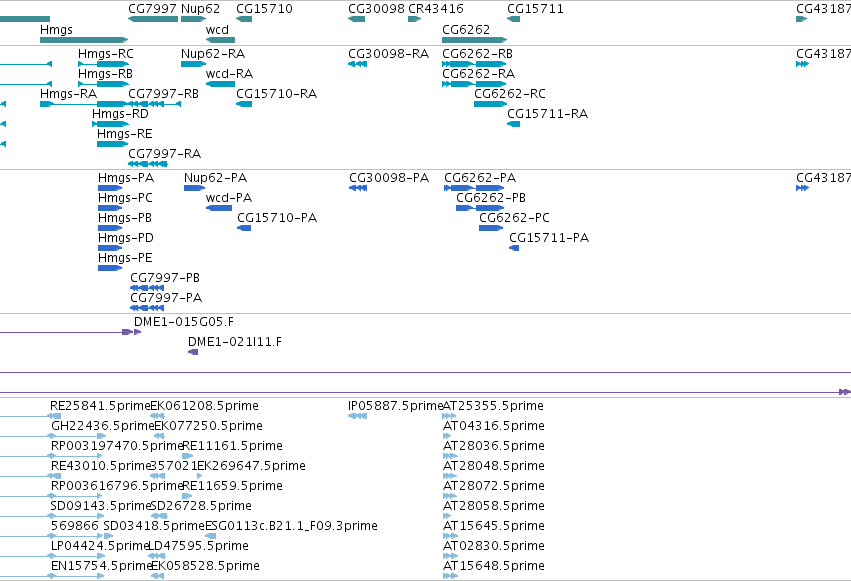The width and height of the screenshot is (851, 581).
Task: Select the DME1-021I11.F feature
Action: click(x=193, y=352)
